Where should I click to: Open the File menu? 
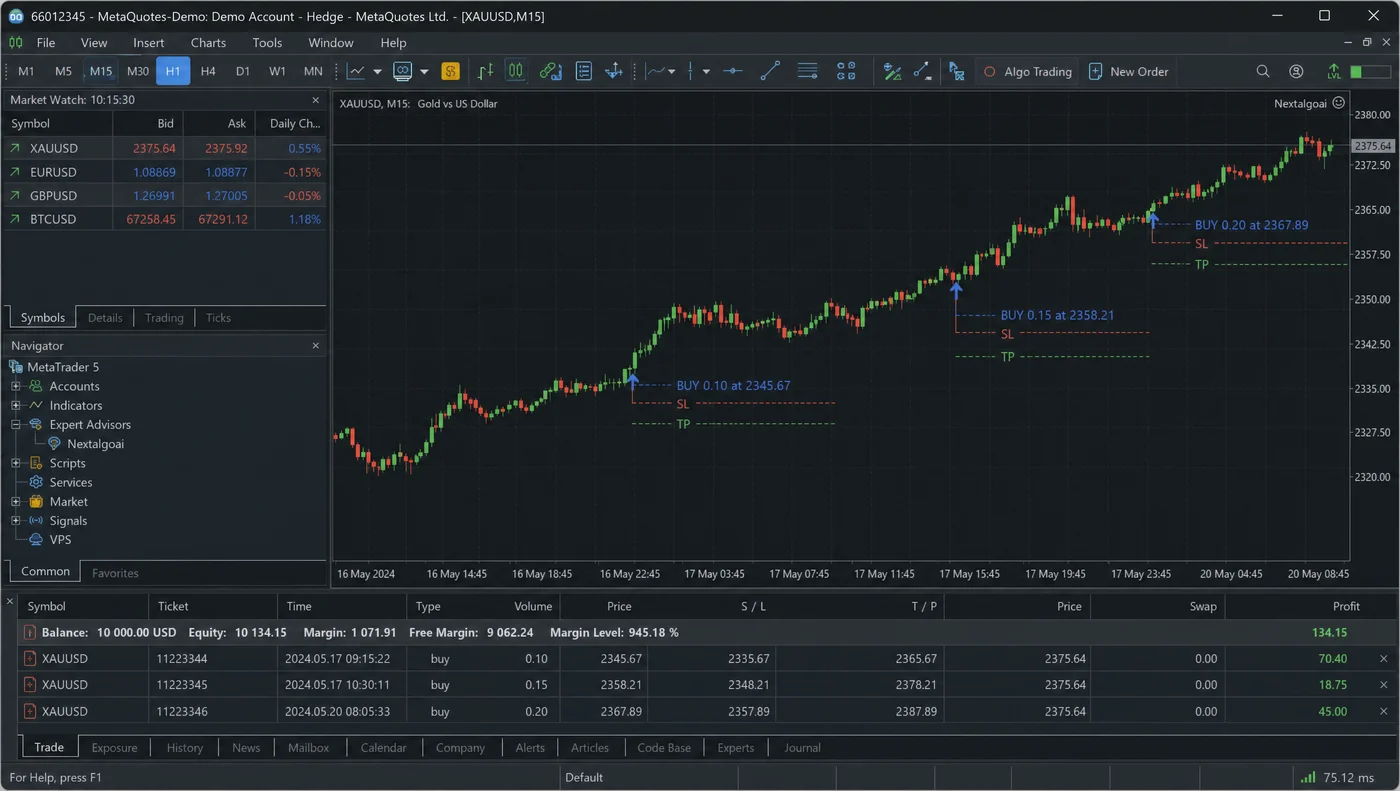[46, 43]
